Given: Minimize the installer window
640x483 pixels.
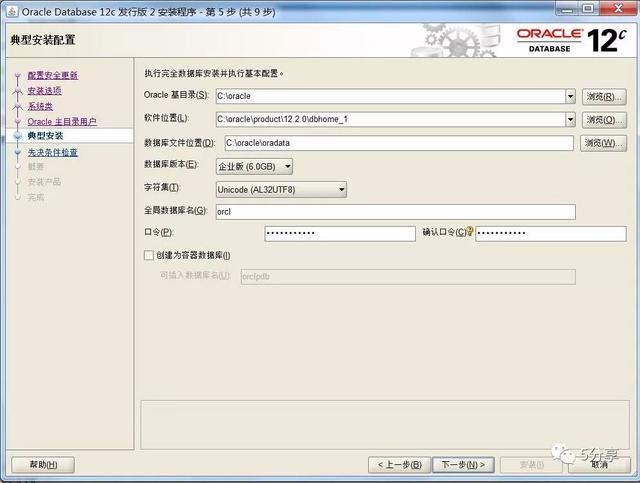Looking at the screenshot, I should (x=567, y=9).
